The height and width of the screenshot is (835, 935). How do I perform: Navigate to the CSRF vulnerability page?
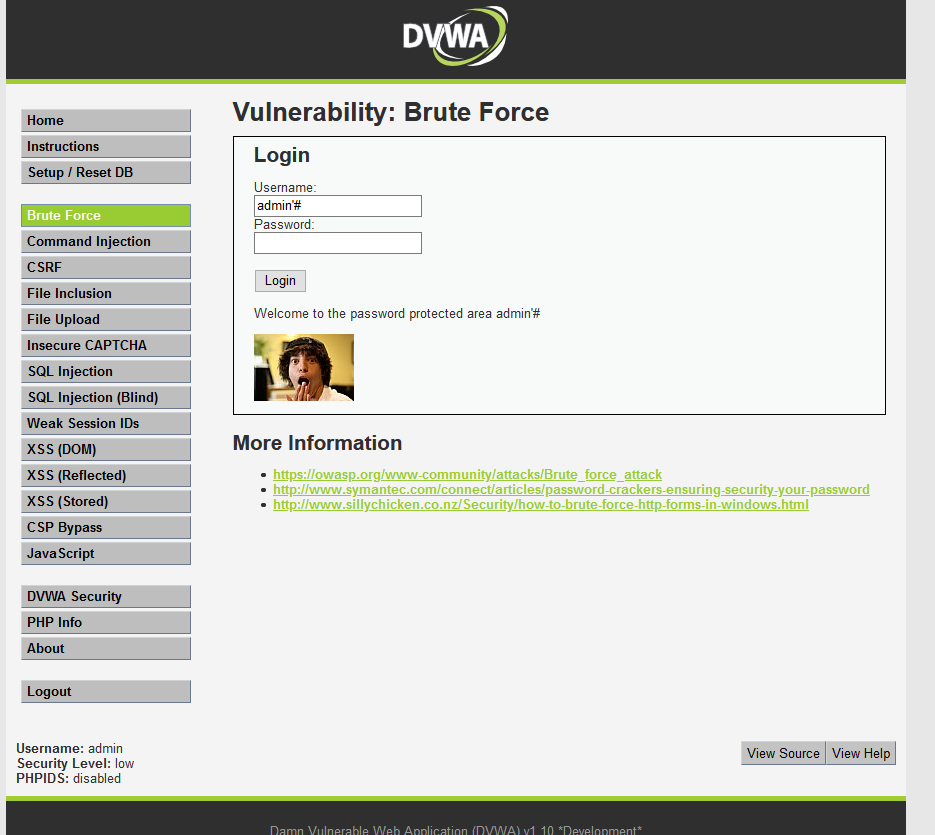coord(105,268)
